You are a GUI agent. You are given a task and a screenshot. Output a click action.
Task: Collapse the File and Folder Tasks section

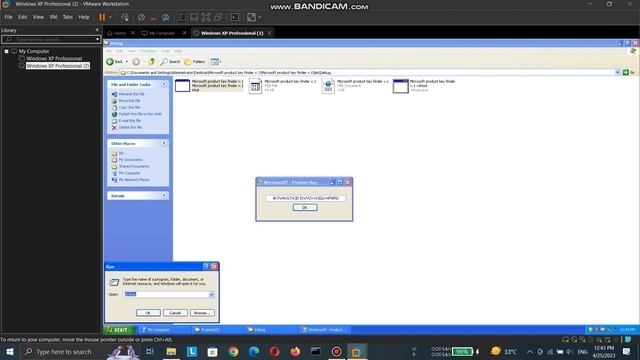164,84
